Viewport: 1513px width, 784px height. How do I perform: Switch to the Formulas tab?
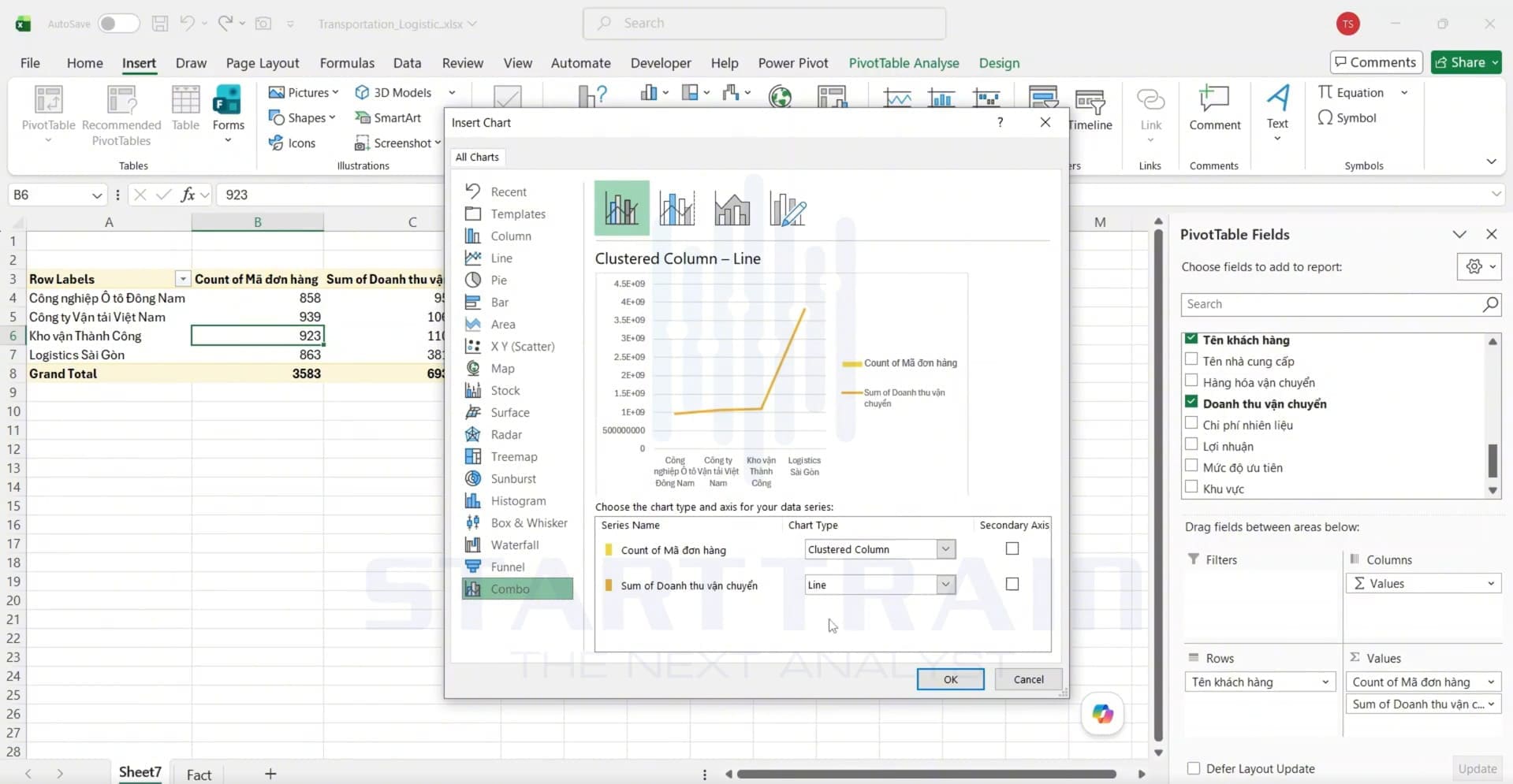[347, 63]
